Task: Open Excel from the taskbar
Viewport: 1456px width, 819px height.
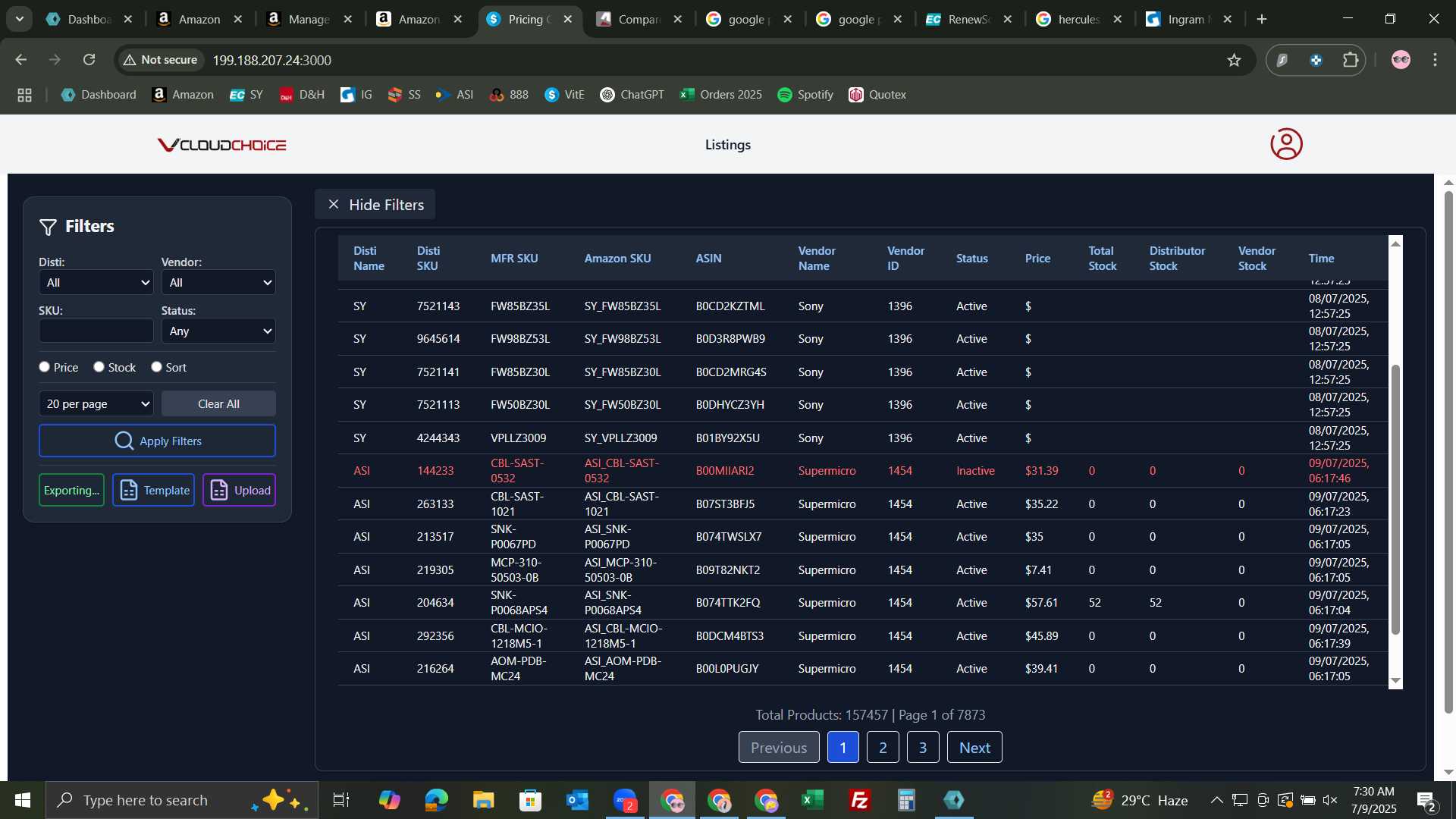Action: tap(812, 800)
